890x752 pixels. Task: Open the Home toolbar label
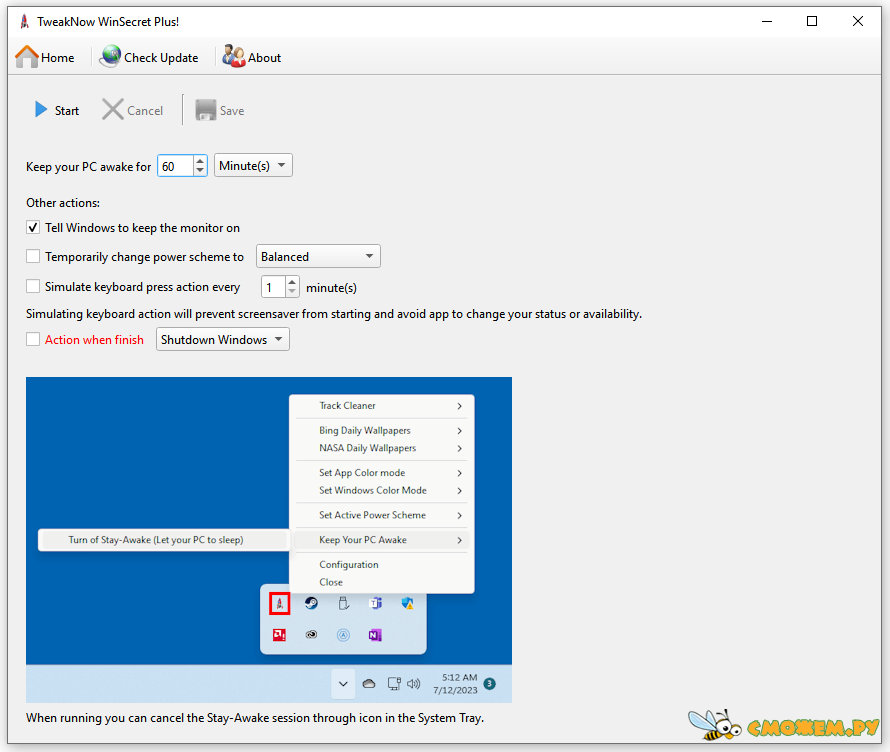click(57, 58)
